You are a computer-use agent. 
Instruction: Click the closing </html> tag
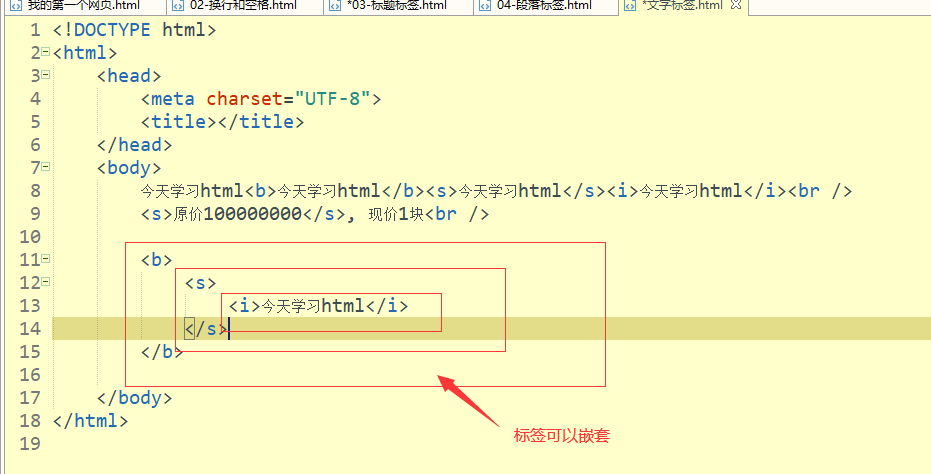coord(90,421)
